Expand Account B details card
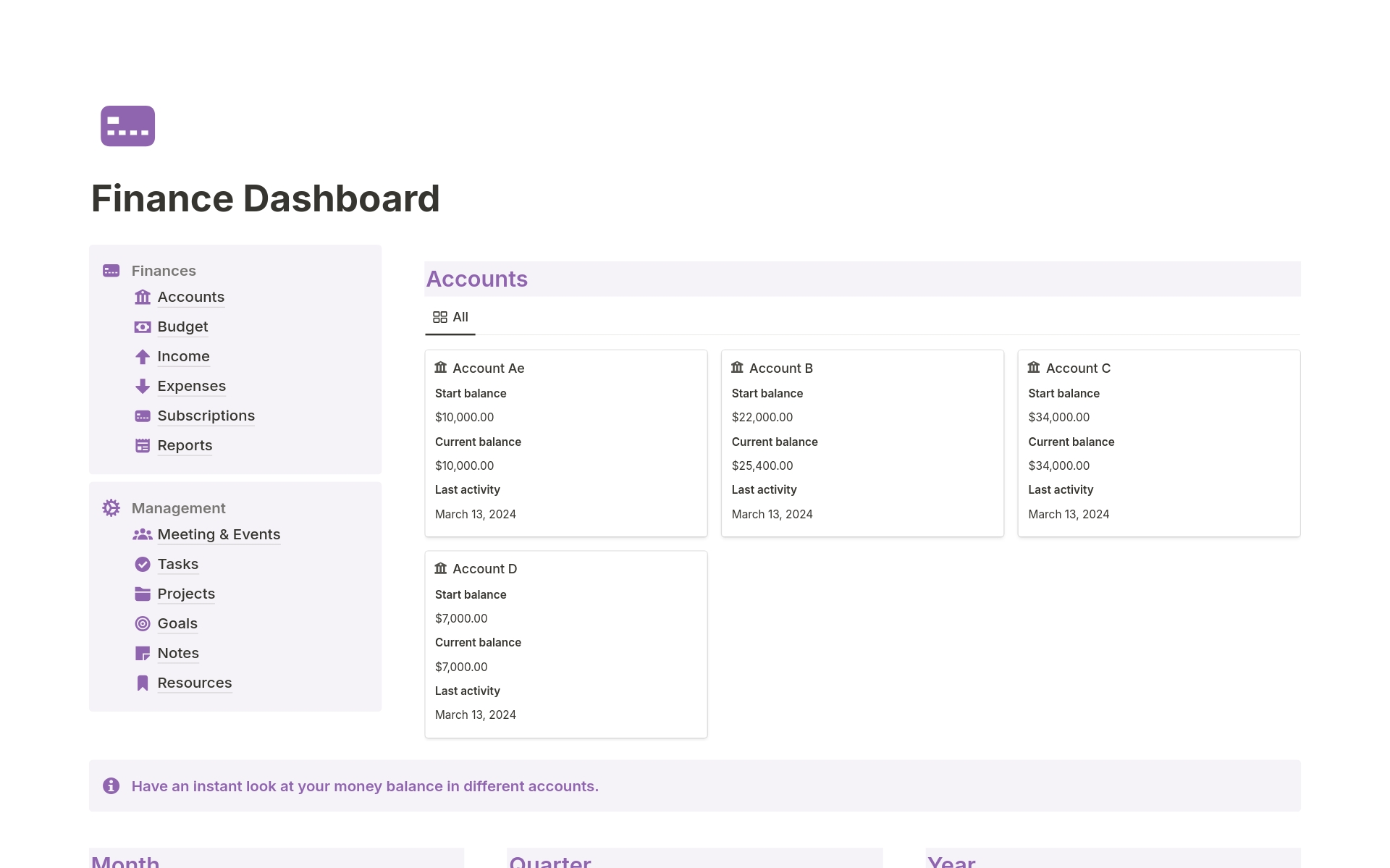 point(782,368)
